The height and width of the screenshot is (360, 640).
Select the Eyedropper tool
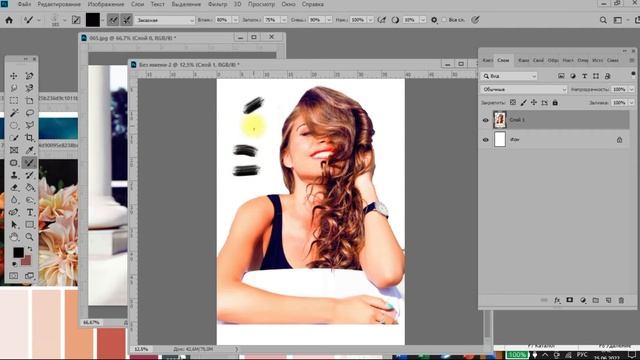29,150
